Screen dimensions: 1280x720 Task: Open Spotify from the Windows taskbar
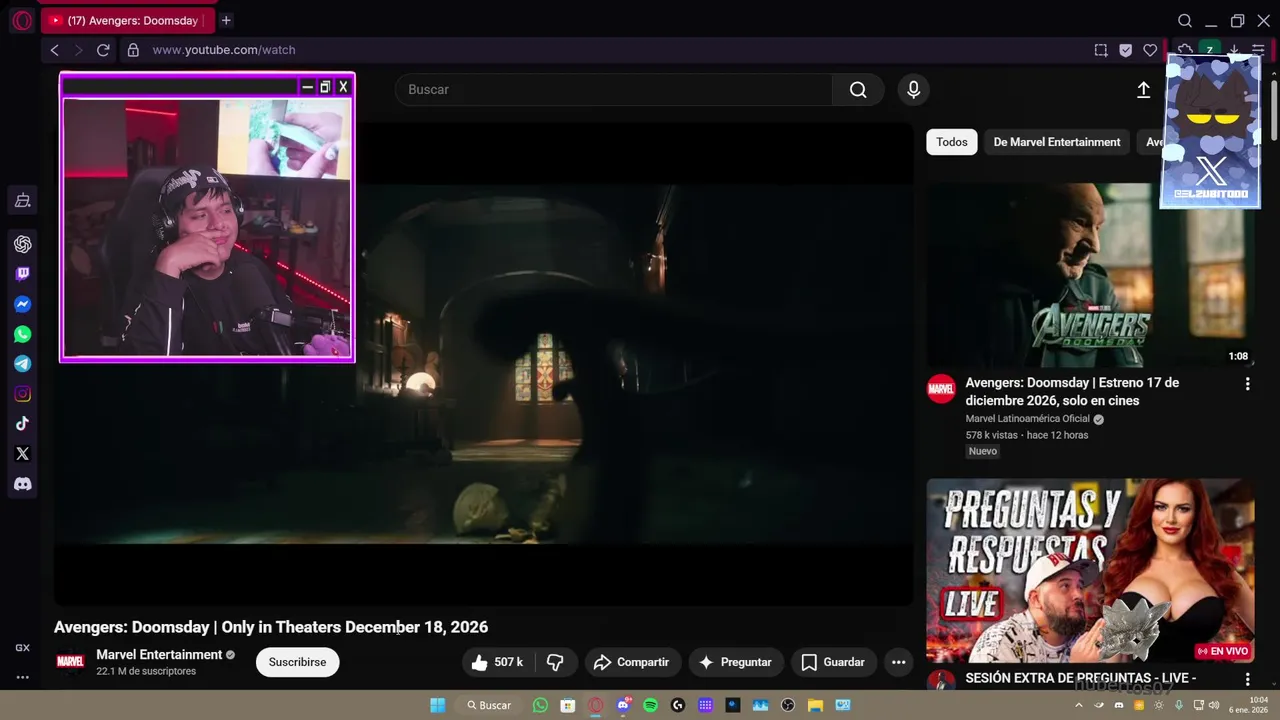650,706
